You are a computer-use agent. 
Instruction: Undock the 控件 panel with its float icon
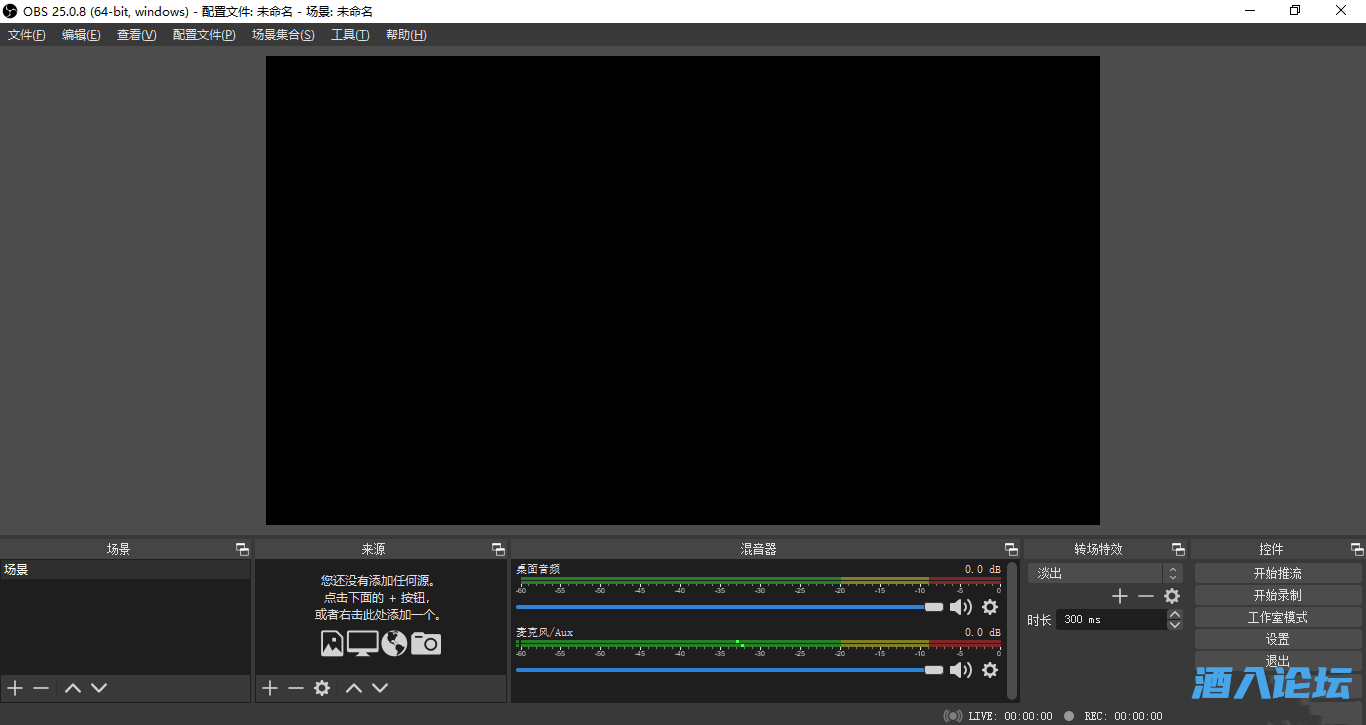[1357, 549]
